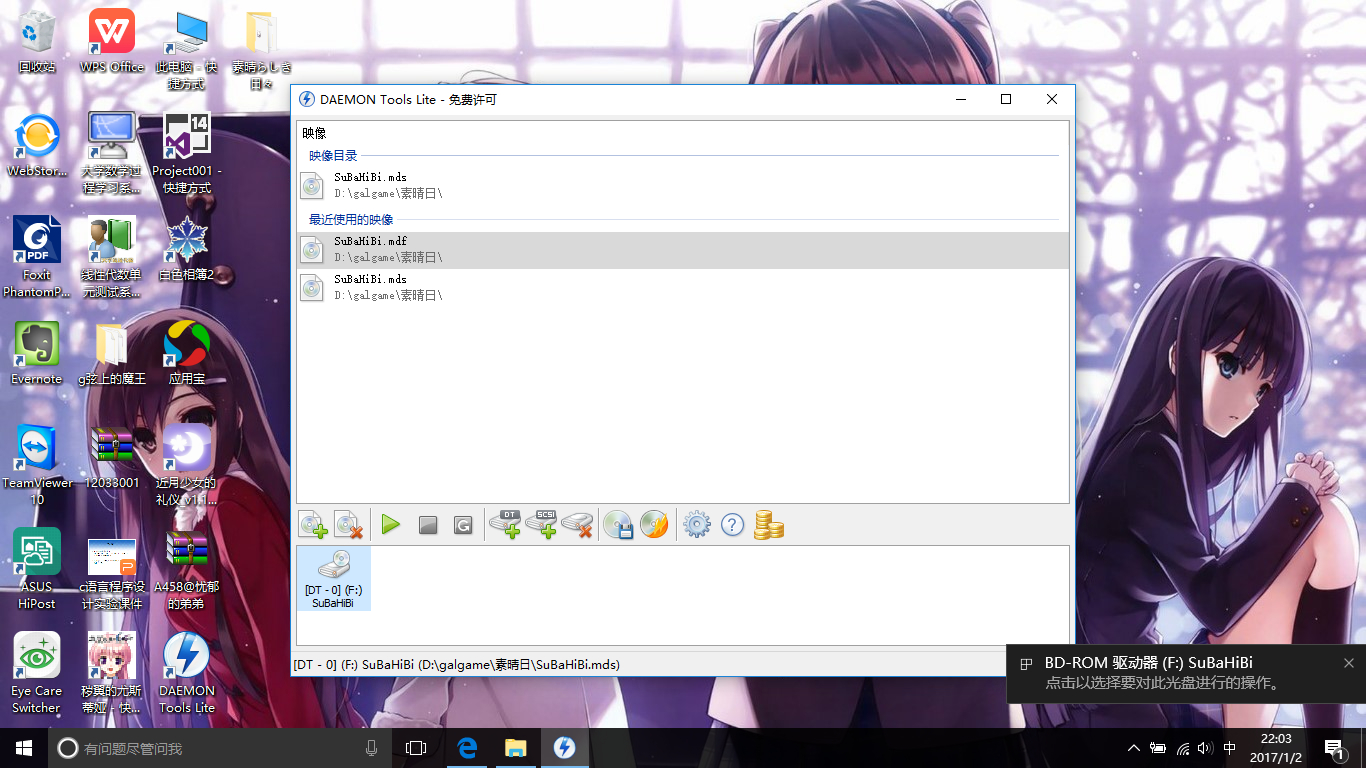Maximize the DAEMON Tools Lite window
Image resolution: width=1366 pixels, height=768 pixels.
pos(1006,99)
